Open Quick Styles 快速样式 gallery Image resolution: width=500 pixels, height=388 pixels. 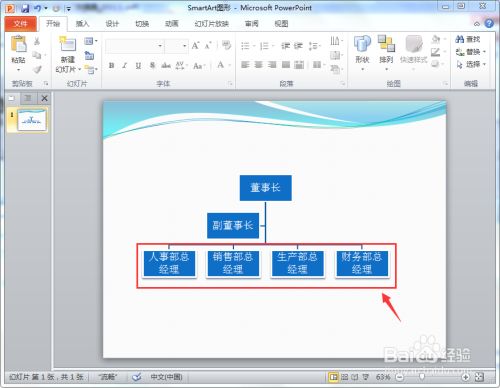point(414,53)
